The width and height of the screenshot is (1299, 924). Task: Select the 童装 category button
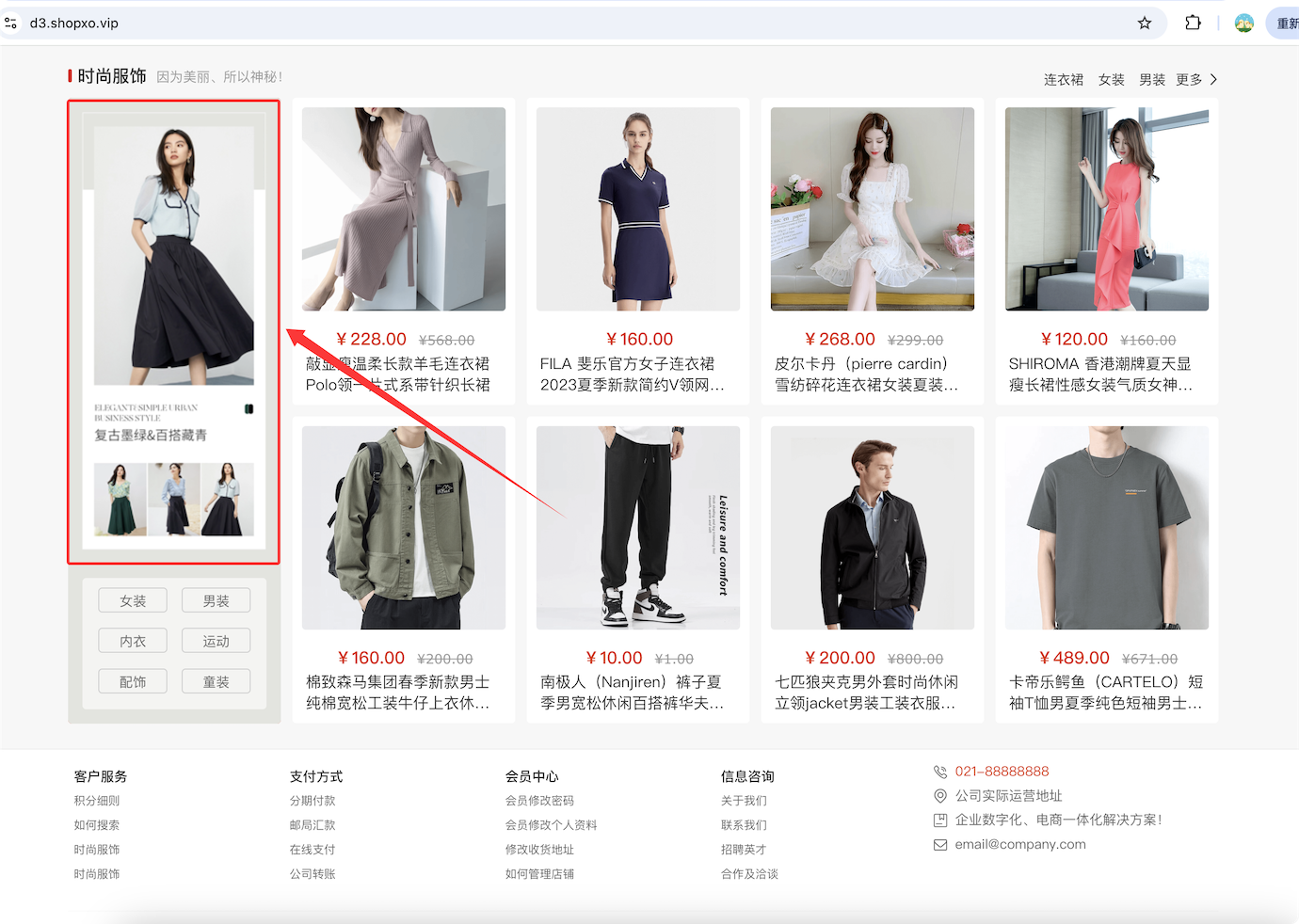(216, 681)
